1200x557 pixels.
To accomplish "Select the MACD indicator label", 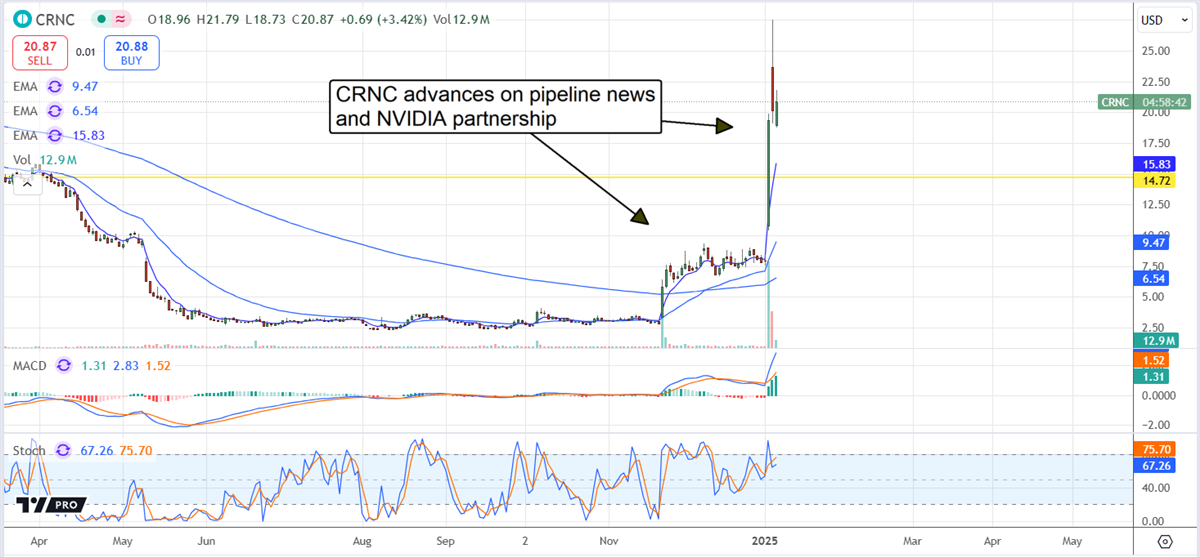I will pyautogui.click(x=26, y=365).
